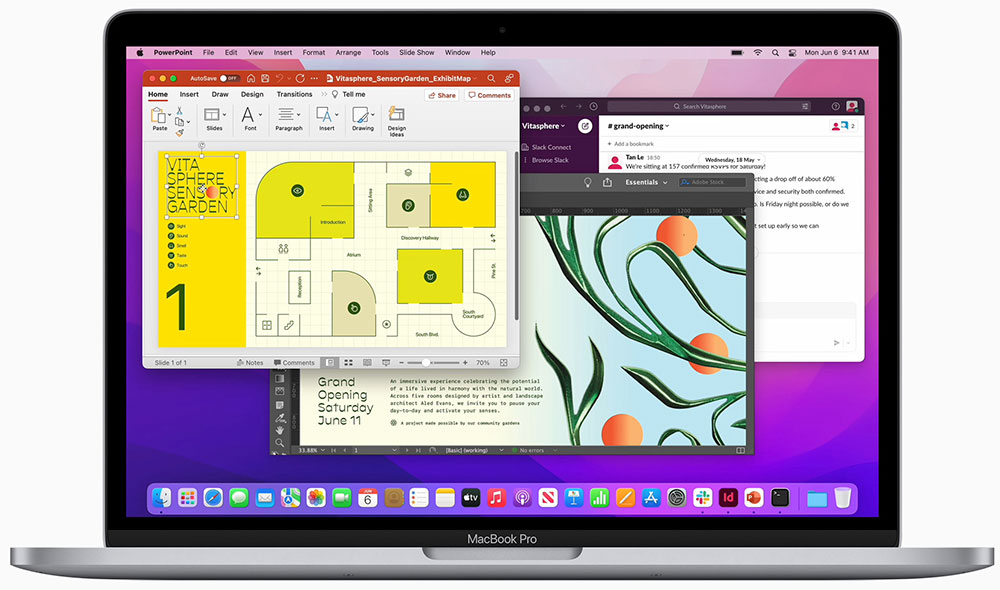Image resolution: width=1000 pixels, height=590 pixels.
Task: Adjust the zoom slider in PowerPoint's status bar
Action: tap(427, 362)
